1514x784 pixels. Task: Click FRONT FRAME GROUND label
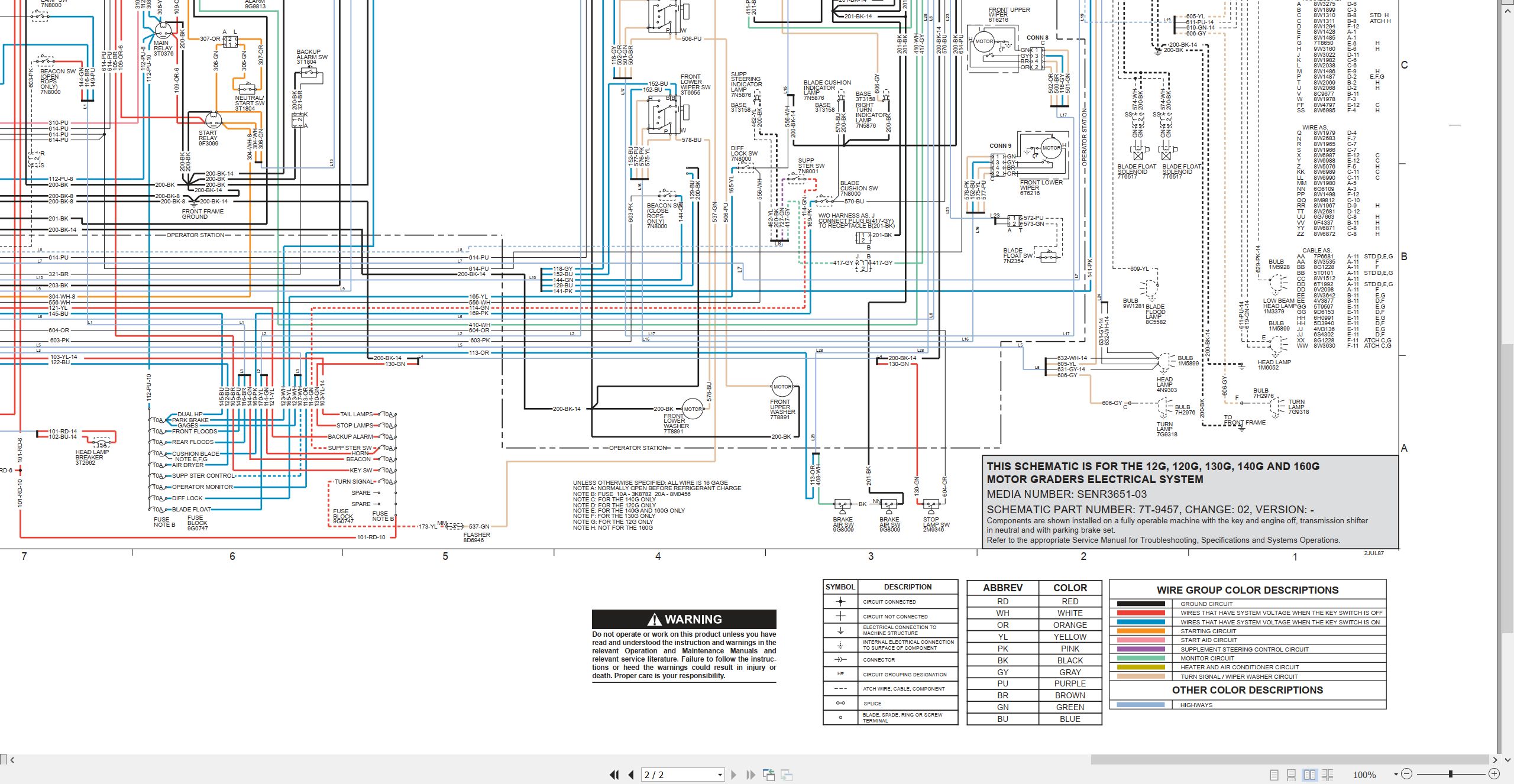tap(202, 214)
